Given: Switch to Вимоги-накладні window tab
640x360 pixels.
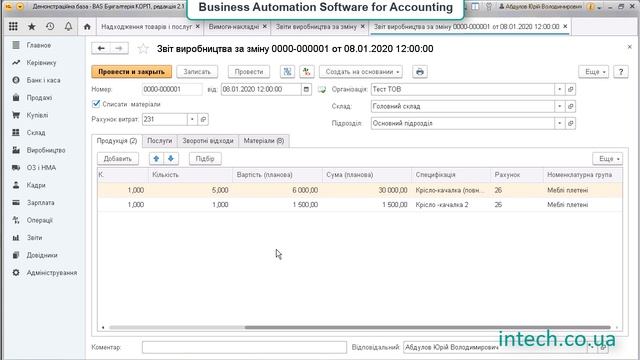Looking at the screenshot, I should click(234, 27).
